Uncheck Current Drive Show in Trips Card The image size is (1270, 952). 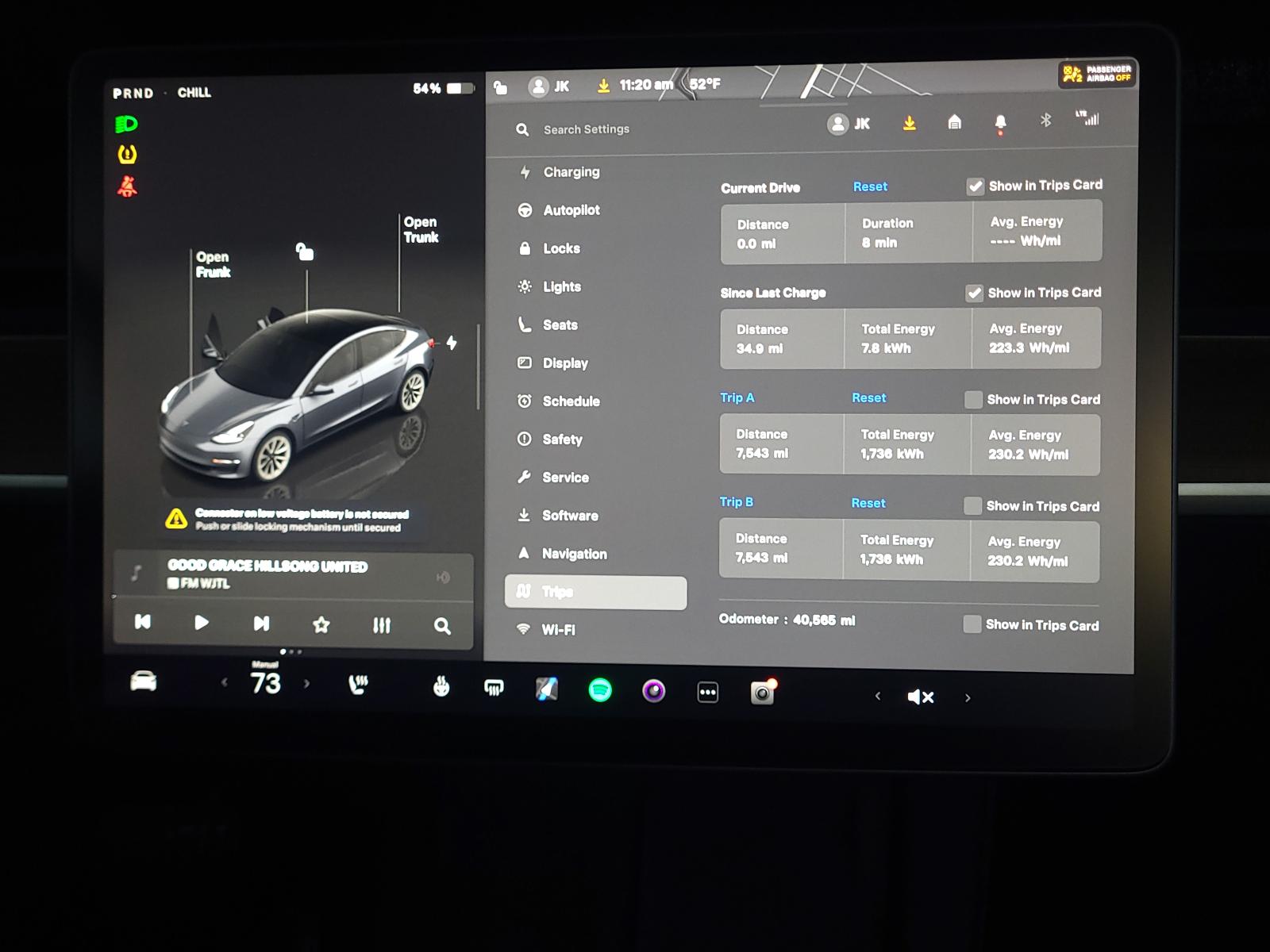(x=975, y=186)
